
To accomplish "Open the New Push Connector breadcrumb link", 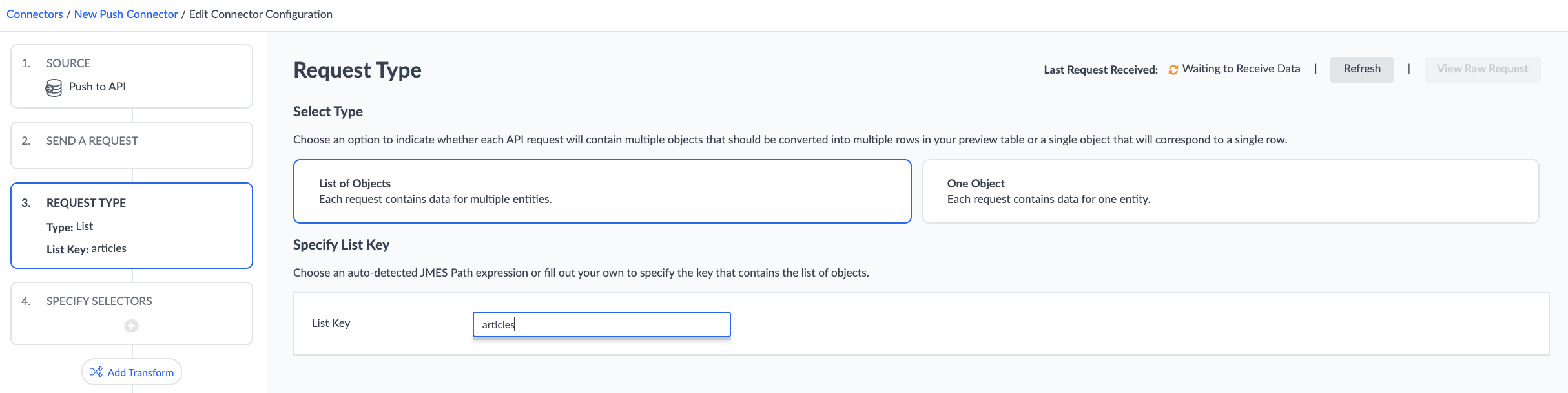I will (126, 14).
